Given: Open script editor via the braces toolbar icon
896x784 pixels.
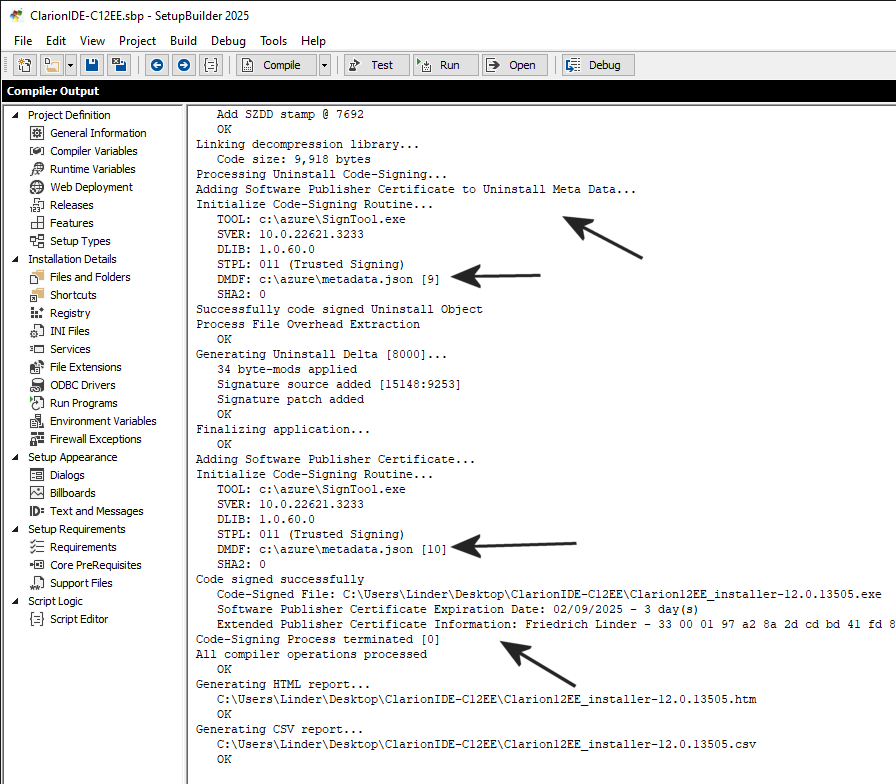Looking at the screenshot, I should (211, 65).
